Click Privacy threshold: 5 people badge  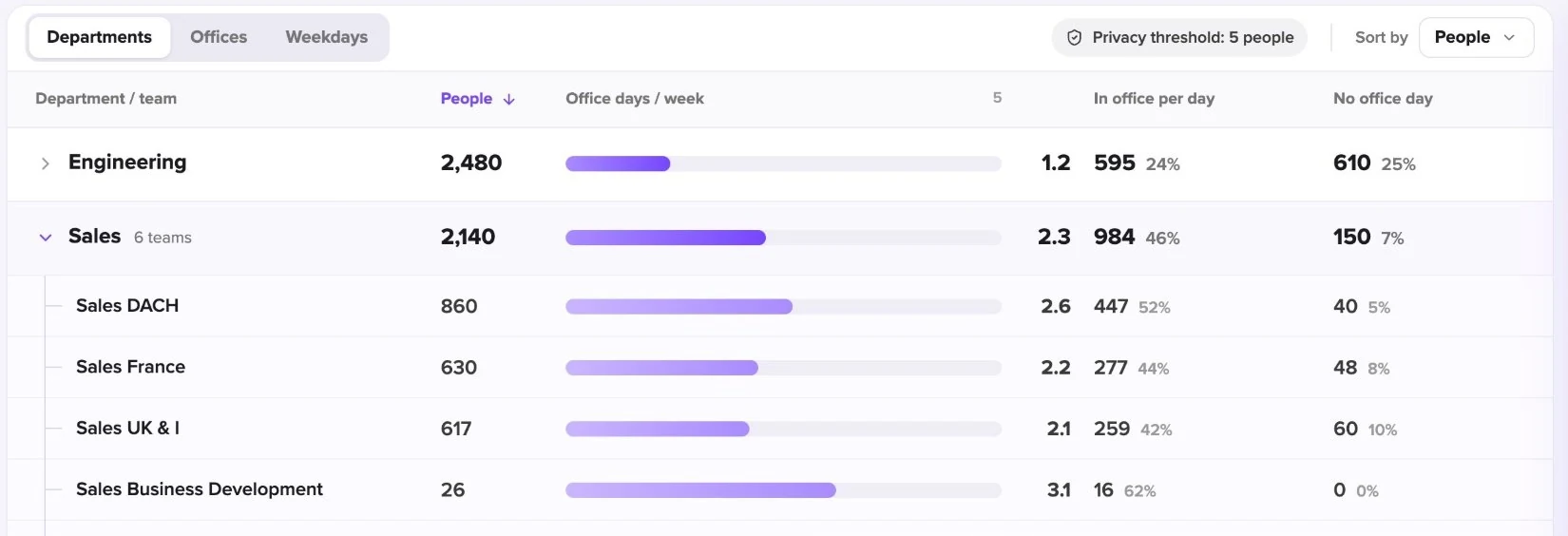point(1179,38)
